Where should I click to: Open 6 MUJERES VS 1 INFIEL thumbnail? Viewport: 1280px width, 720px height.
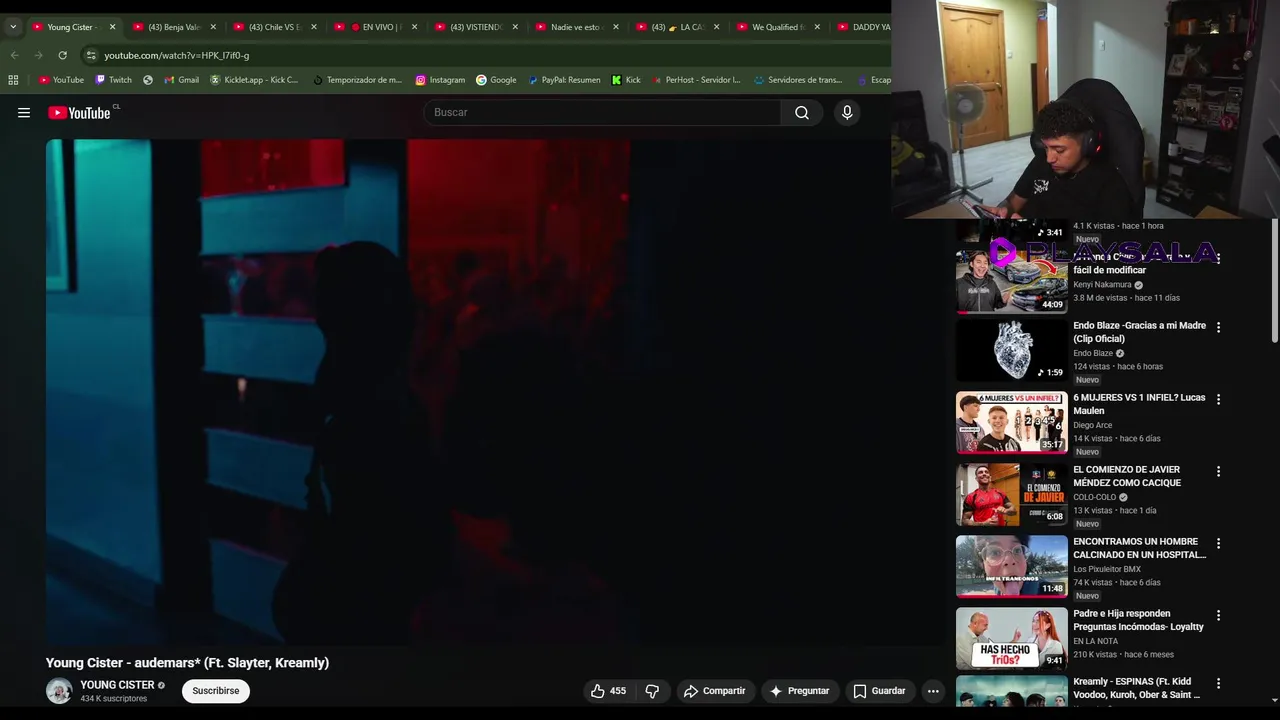[x=1011, y=423]
